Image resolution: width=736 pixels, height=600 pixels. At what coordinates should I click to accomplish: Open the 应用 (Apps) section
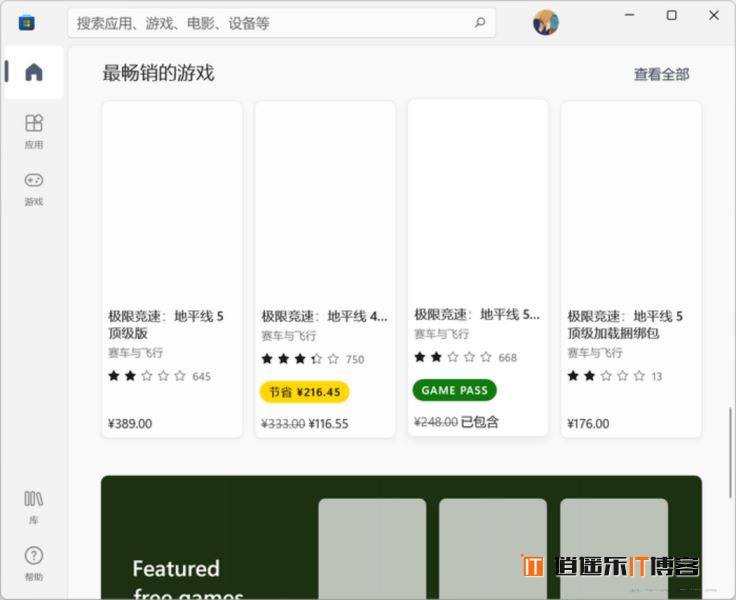point(34,131)
